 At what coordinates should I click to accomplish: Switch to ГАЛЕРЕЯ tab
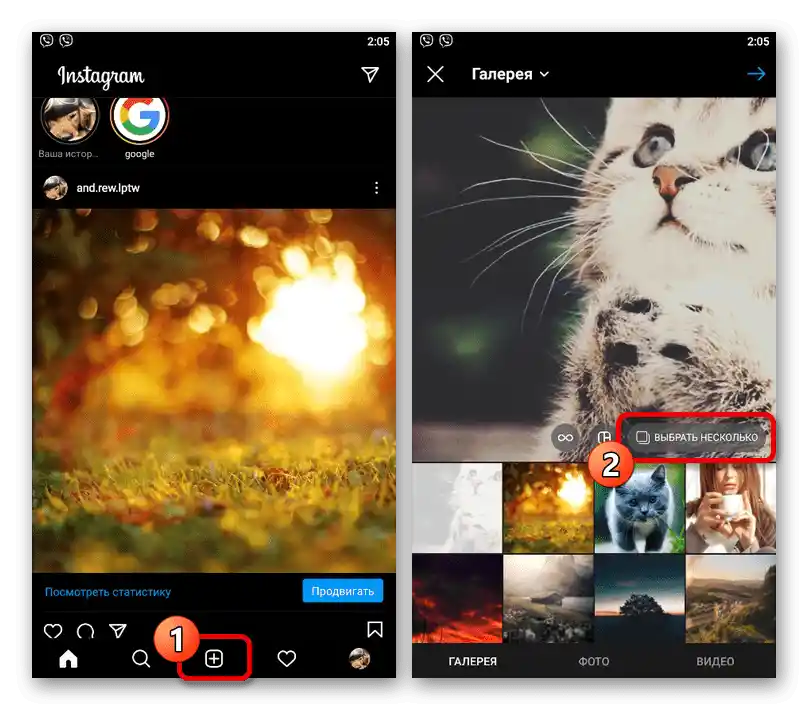(x=473, y=662)
